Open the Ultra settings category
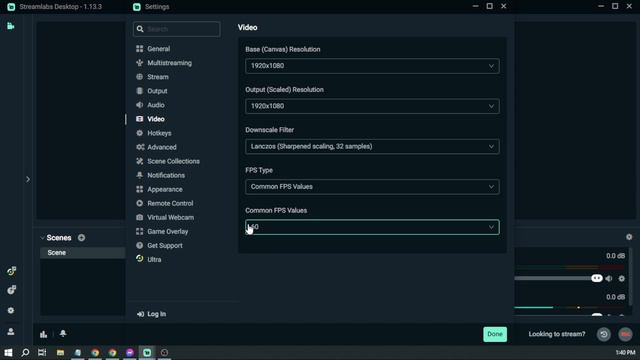Screen dimensions: 640x360 [x=149, y=259]
